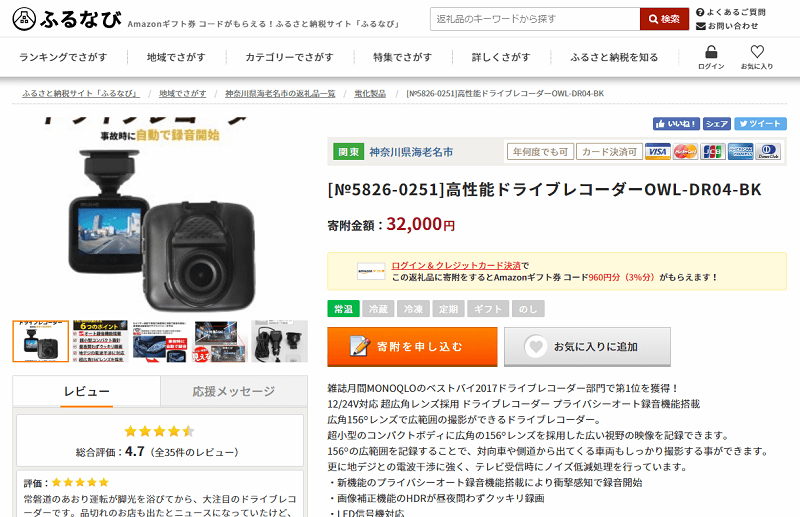800x517 pixels.
Task: Click the product title OWL-DR04-BK
Action: pos(544,190)
